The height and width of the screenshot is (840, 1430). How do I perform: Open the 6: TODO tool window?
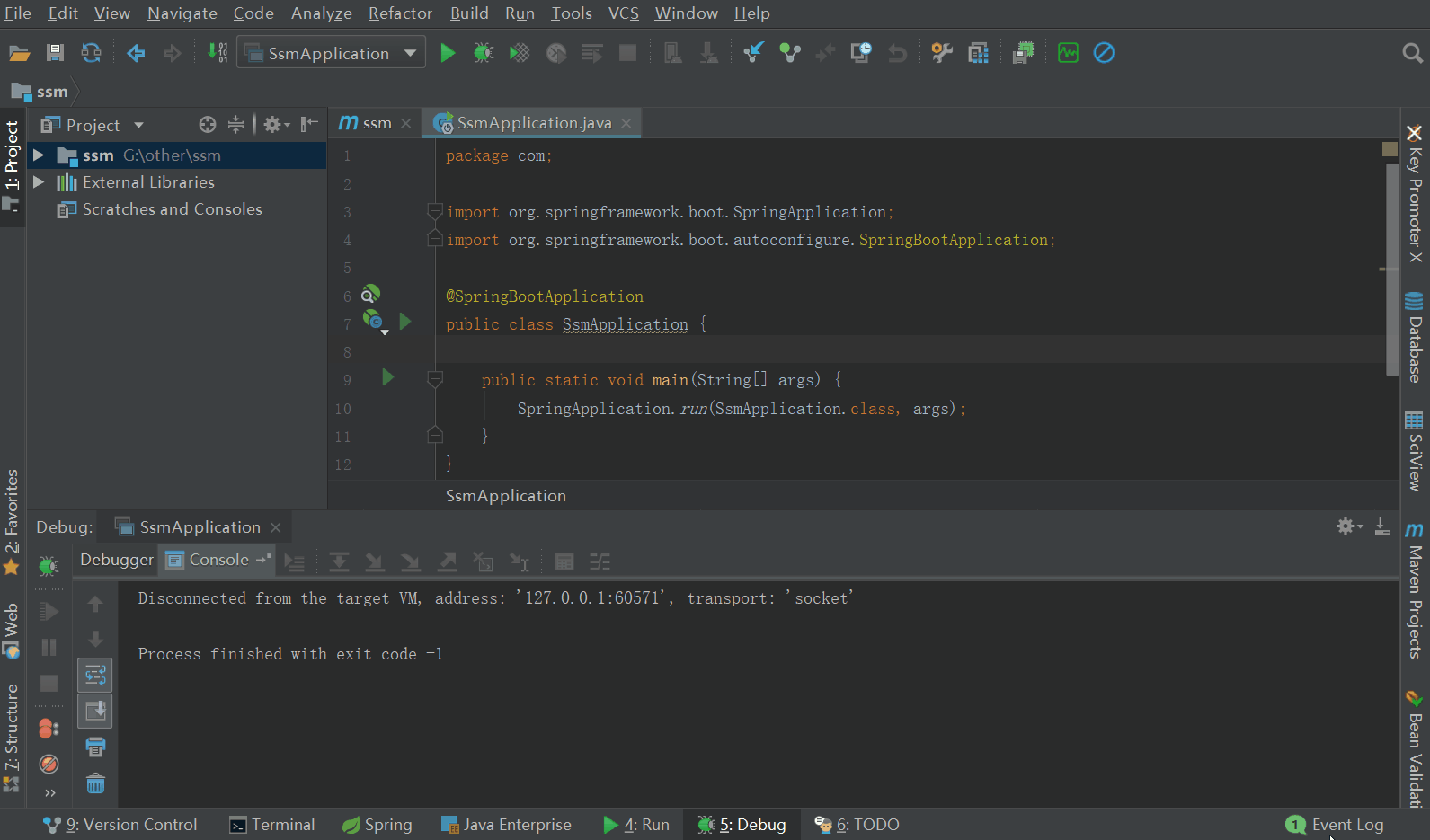857,825
